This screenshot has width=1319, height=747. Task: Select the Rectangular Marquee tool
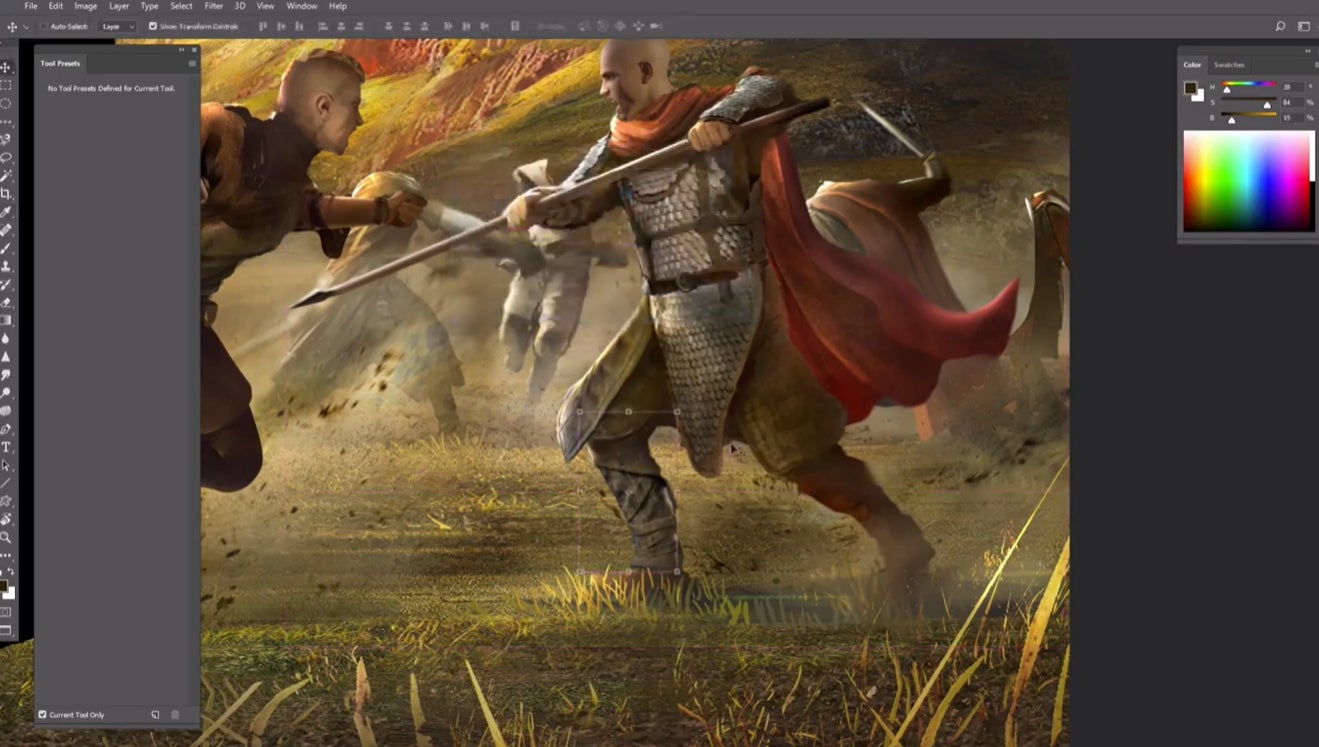click(6, 85)
